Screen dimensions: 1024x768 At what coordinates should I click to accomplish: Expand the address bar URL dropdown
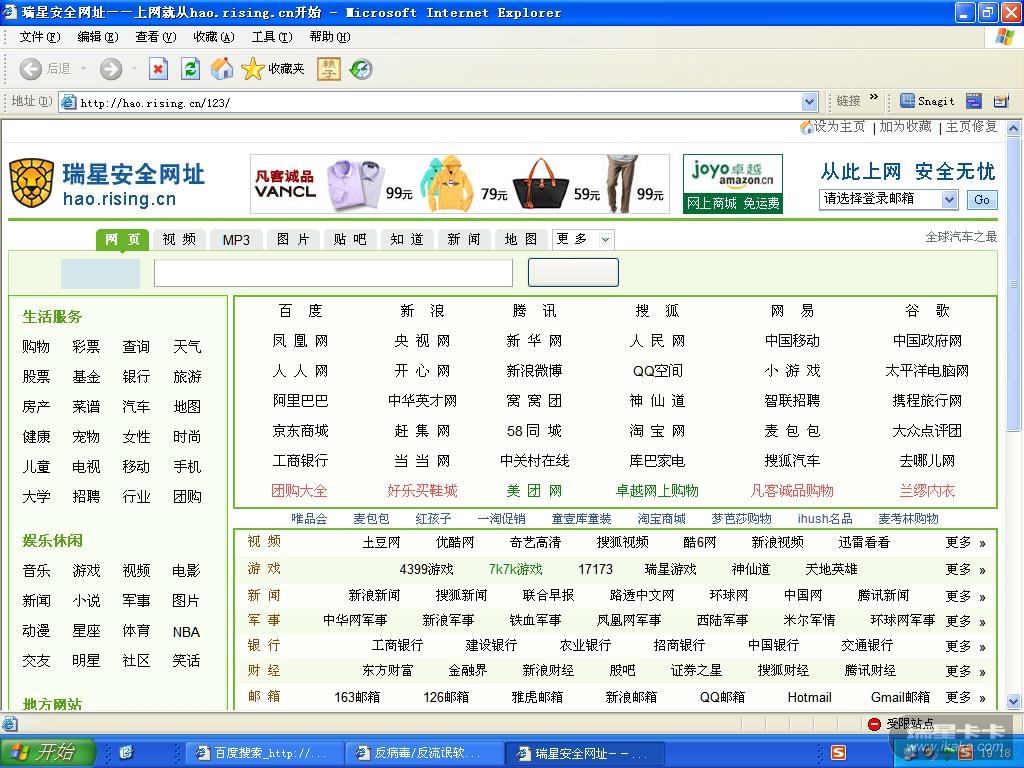(x=810, y=102)
